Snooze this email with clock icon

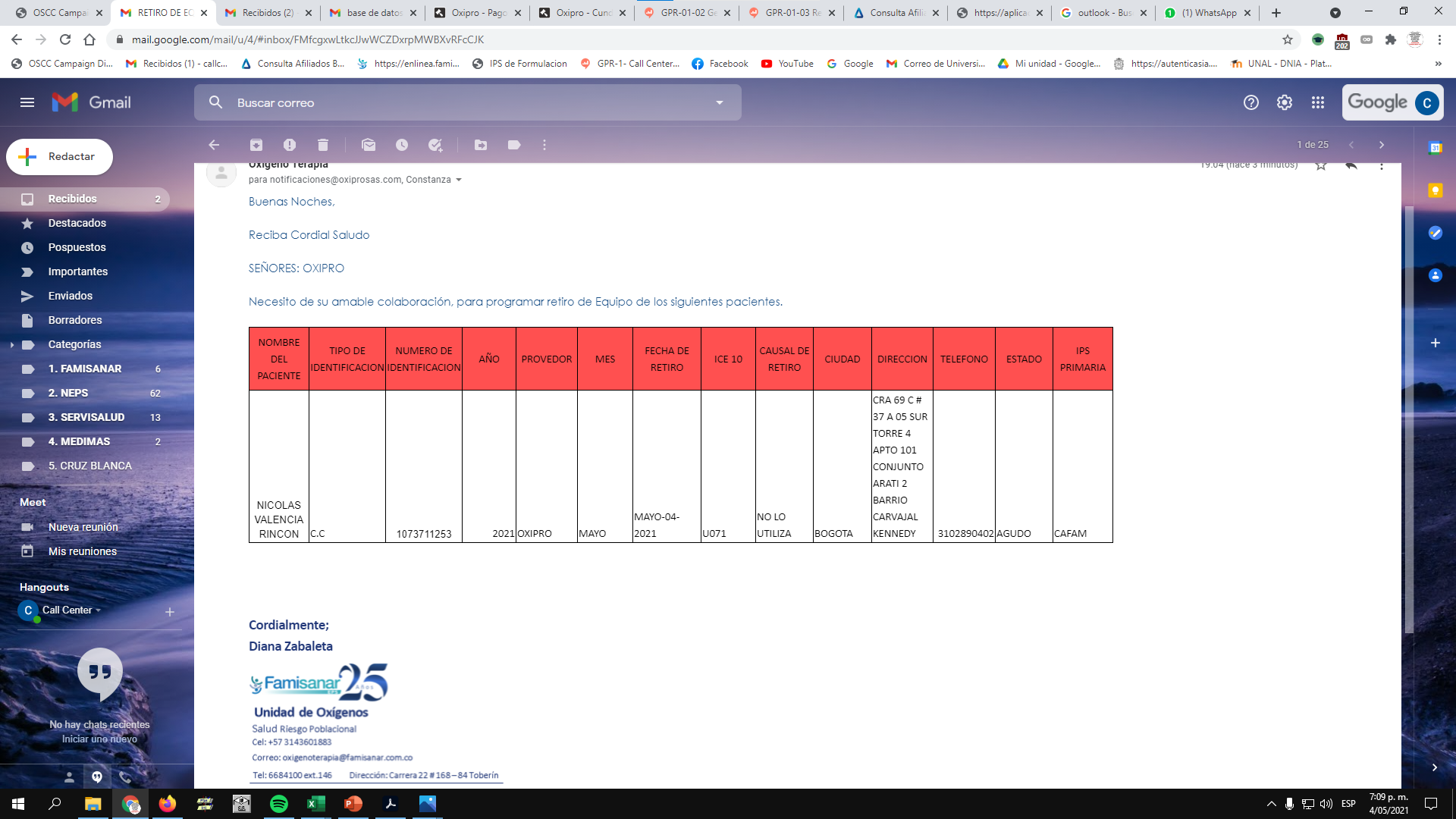click(402, 145)
